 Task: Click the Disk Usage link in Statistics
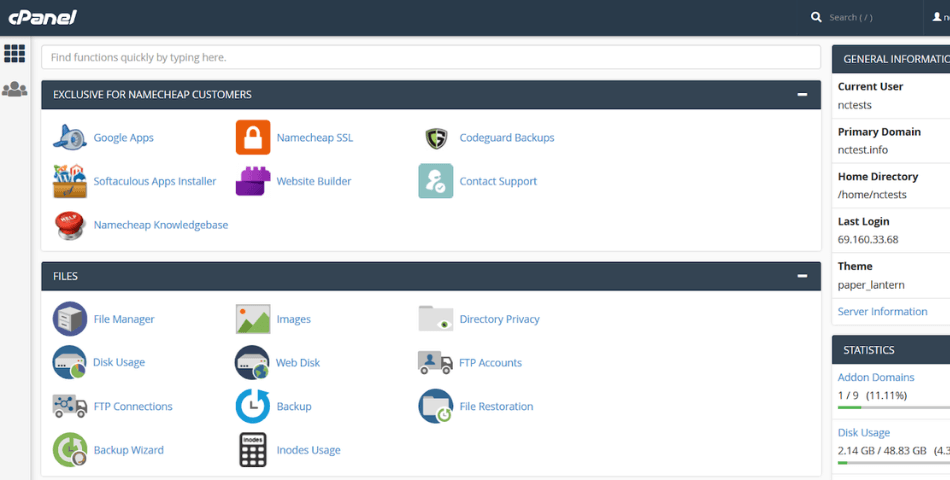click(864, 433)
